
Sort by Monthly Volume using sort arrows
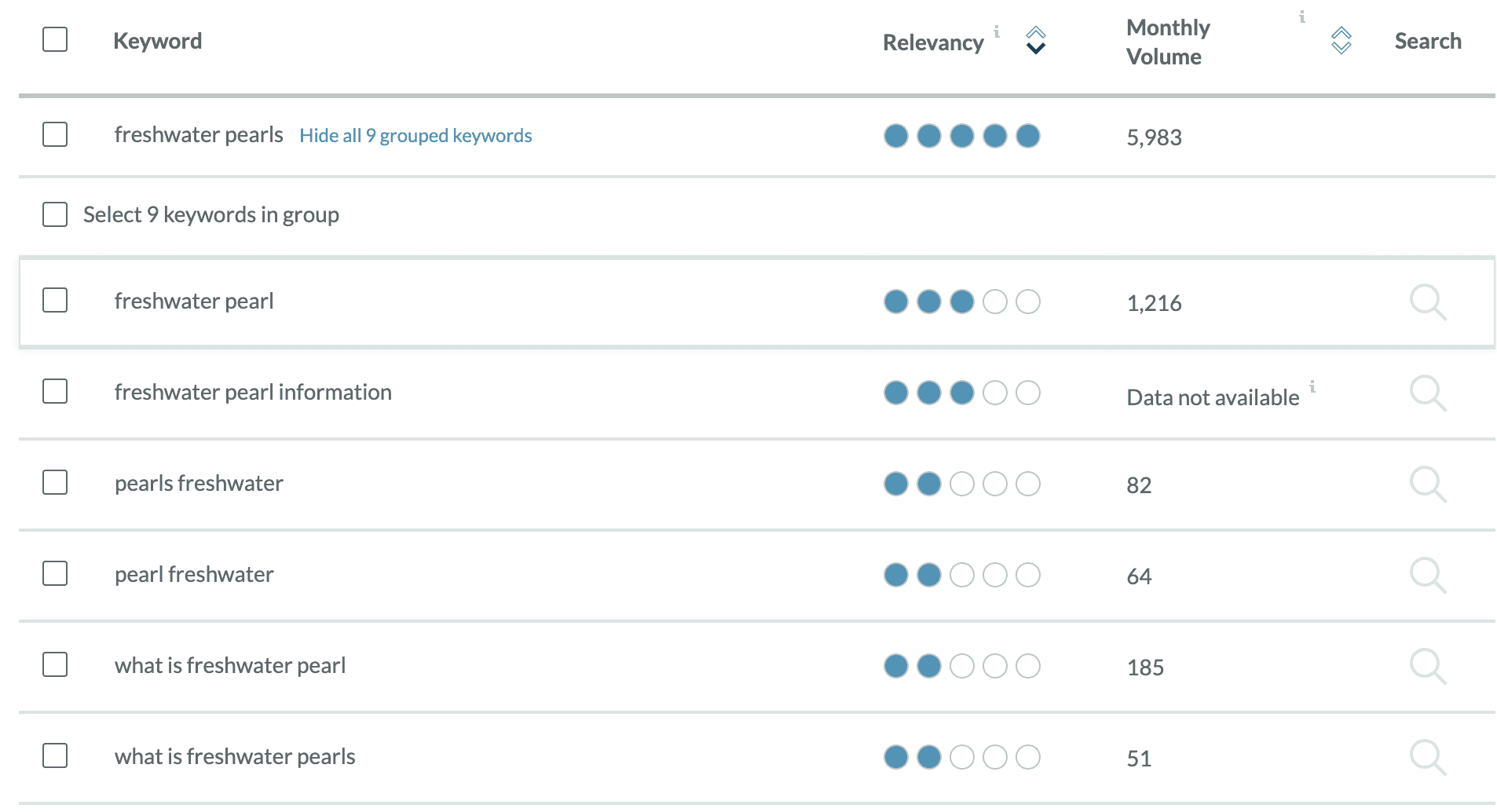(1341, 40)
